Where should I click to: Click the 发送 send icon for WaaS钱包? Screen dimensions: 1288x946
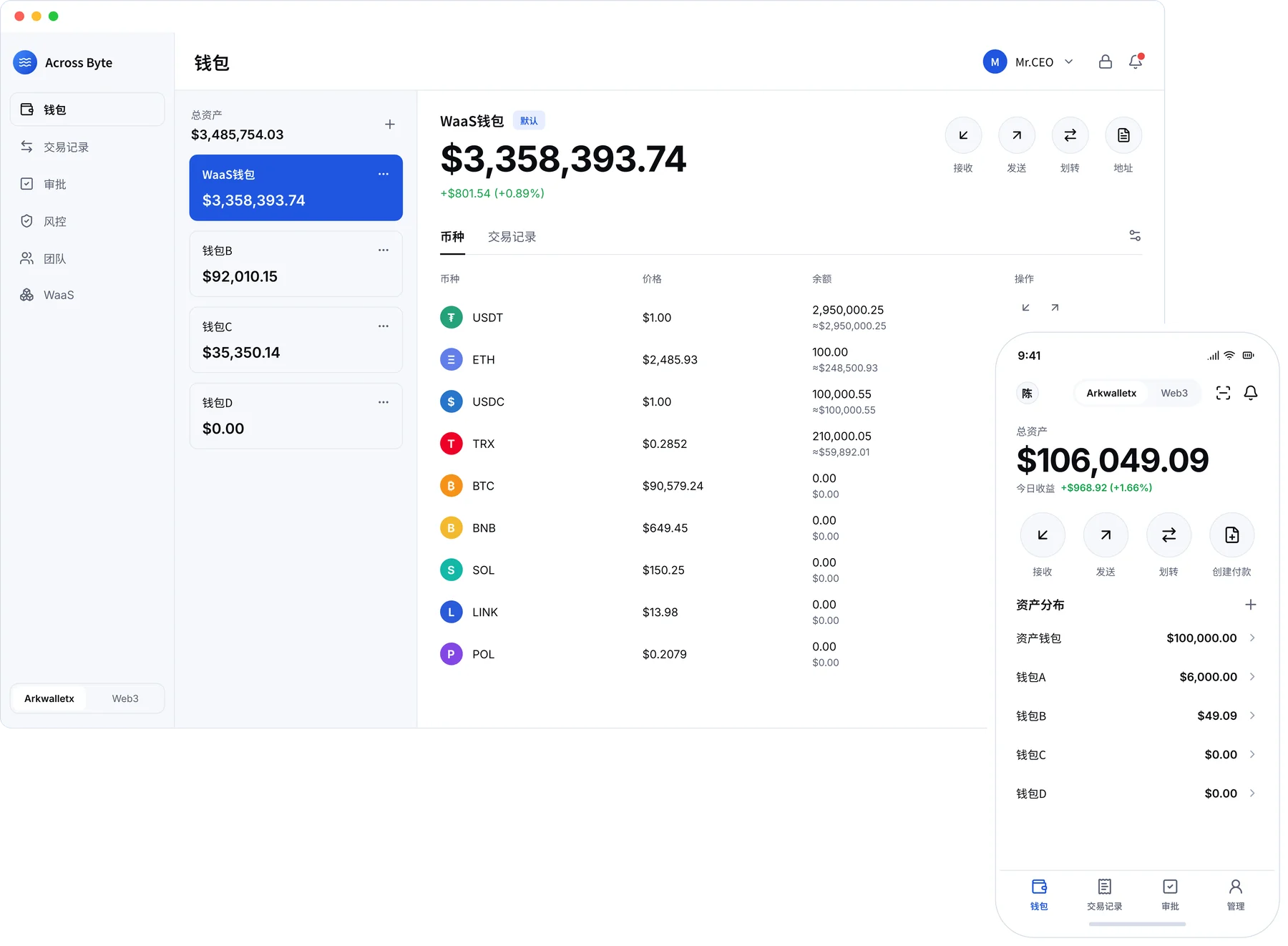(1017, 135)
